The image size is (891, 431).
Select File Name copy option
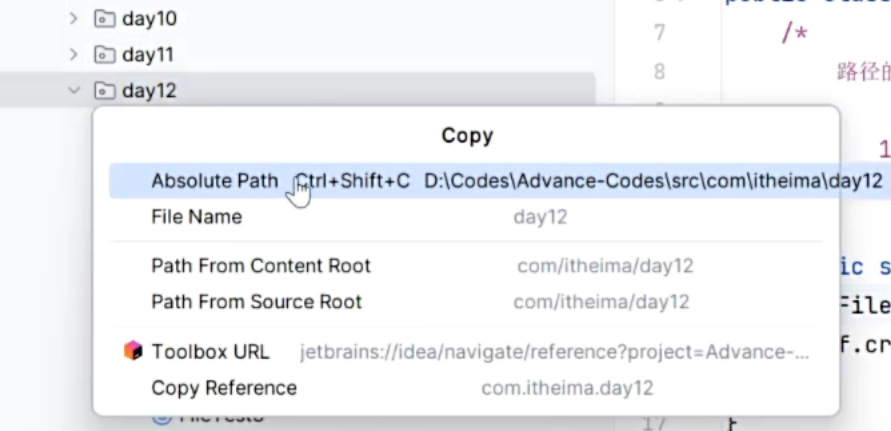tap(196, 217)
